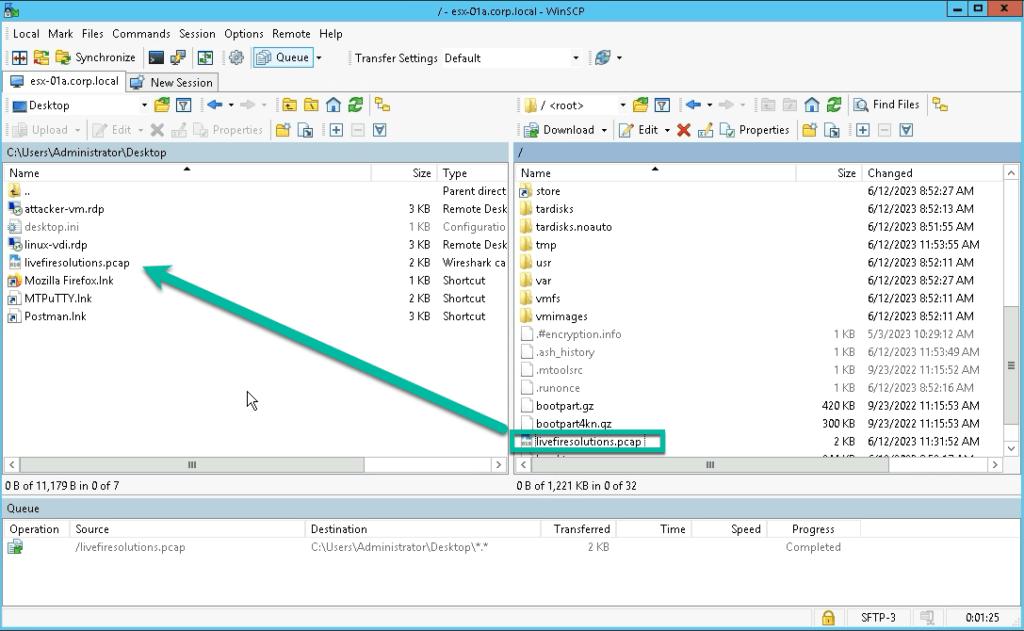Viewport: 1024px width, 631px height.
Task: Open the Remote menu
Action: (x=291, y=34)
